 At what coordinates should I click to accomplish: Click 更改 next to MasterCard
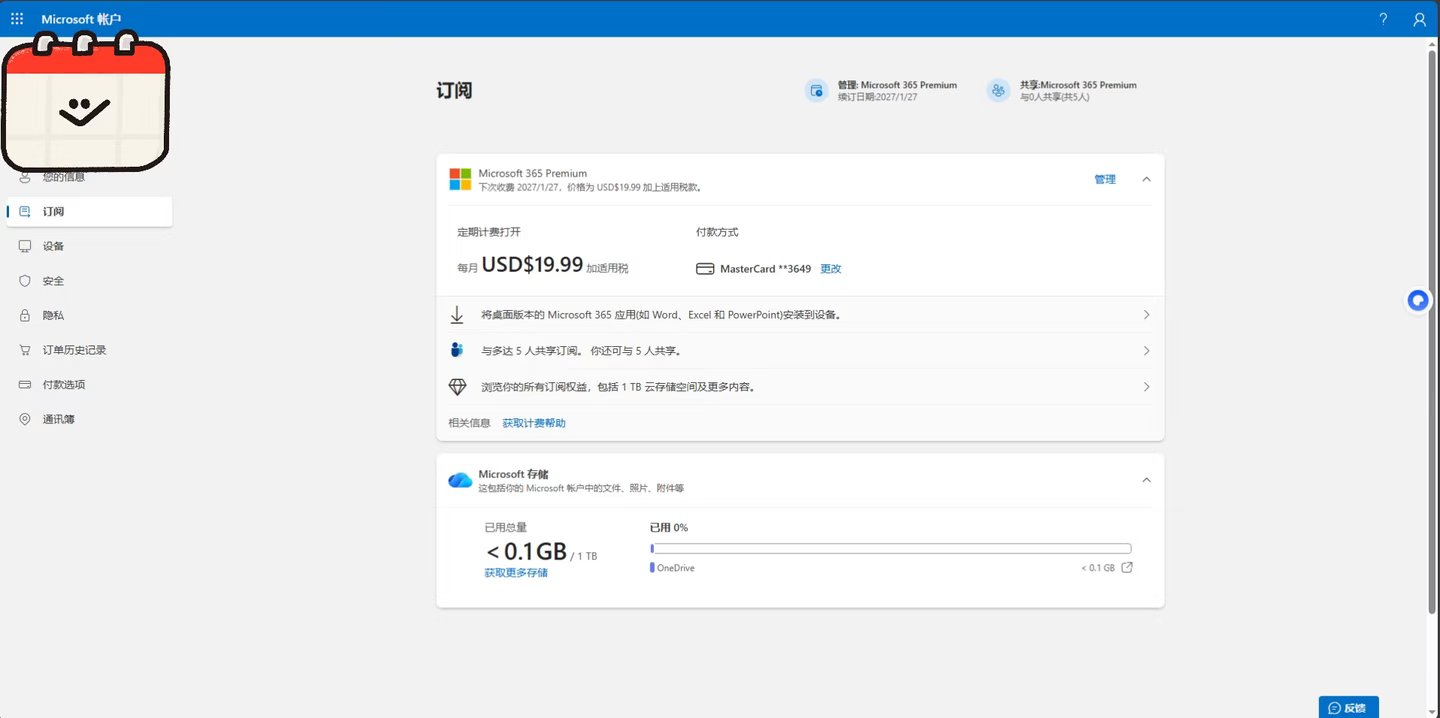831,269
